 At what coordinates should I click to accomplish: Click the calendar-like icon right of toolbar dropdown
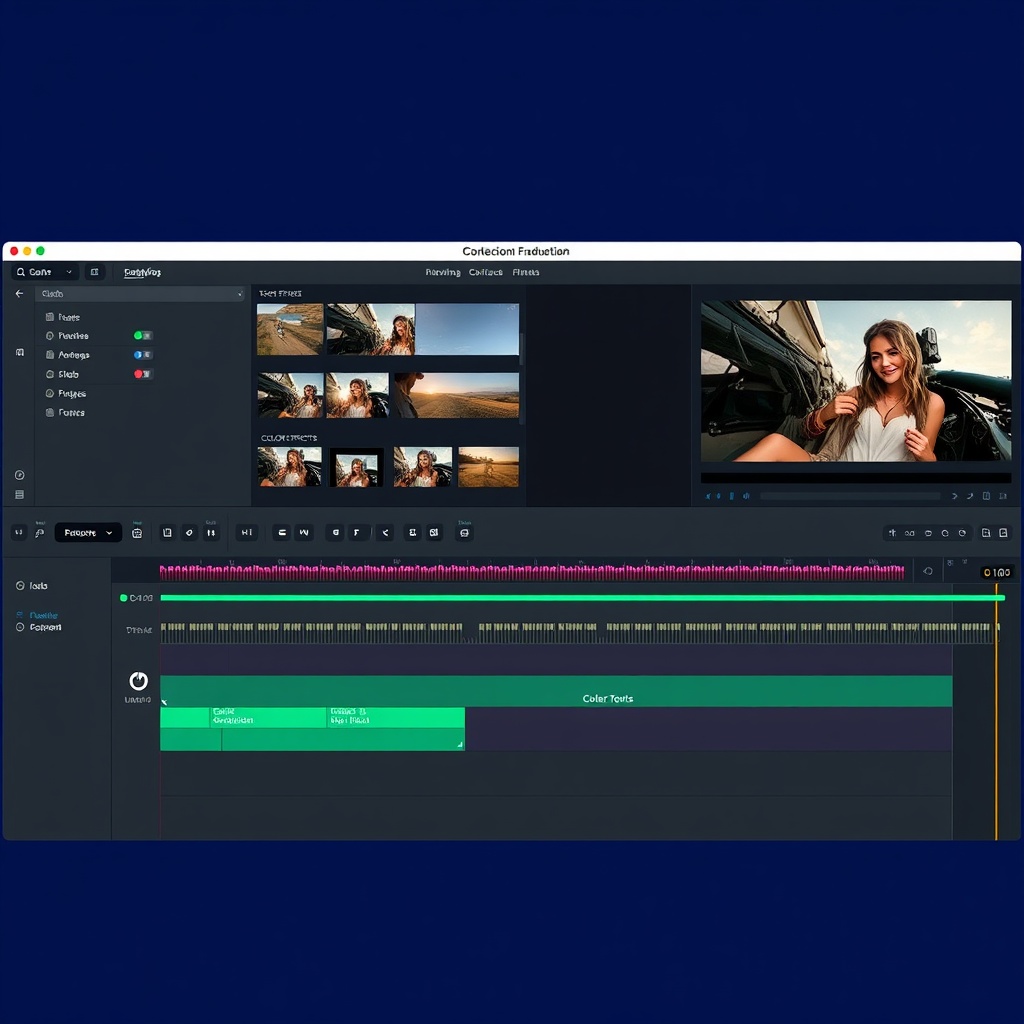click(137, 534)
